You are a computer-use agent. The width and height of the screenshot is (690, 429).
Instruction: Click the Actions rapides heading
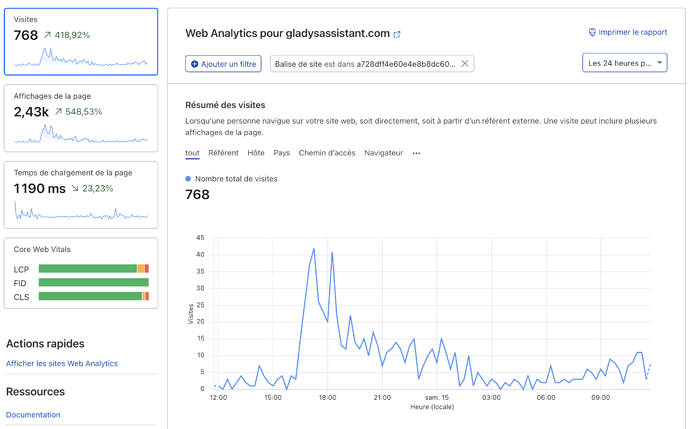tap(45, 344)
